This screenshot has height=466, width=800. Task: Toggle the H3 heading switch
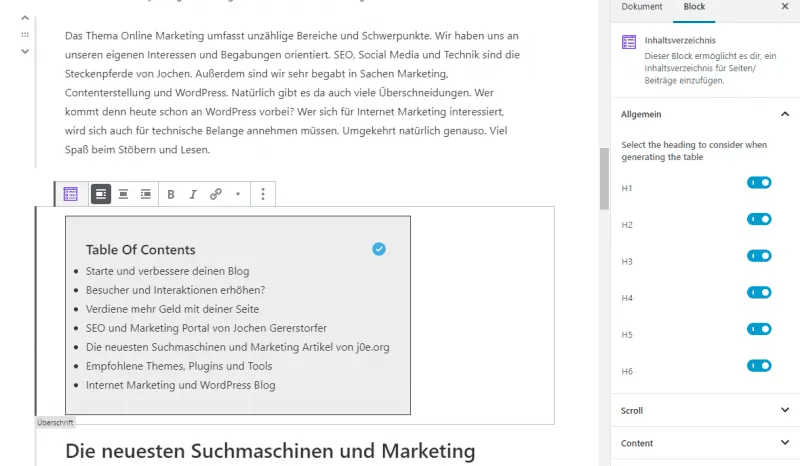pyautogui.click(x=759, y=256)
